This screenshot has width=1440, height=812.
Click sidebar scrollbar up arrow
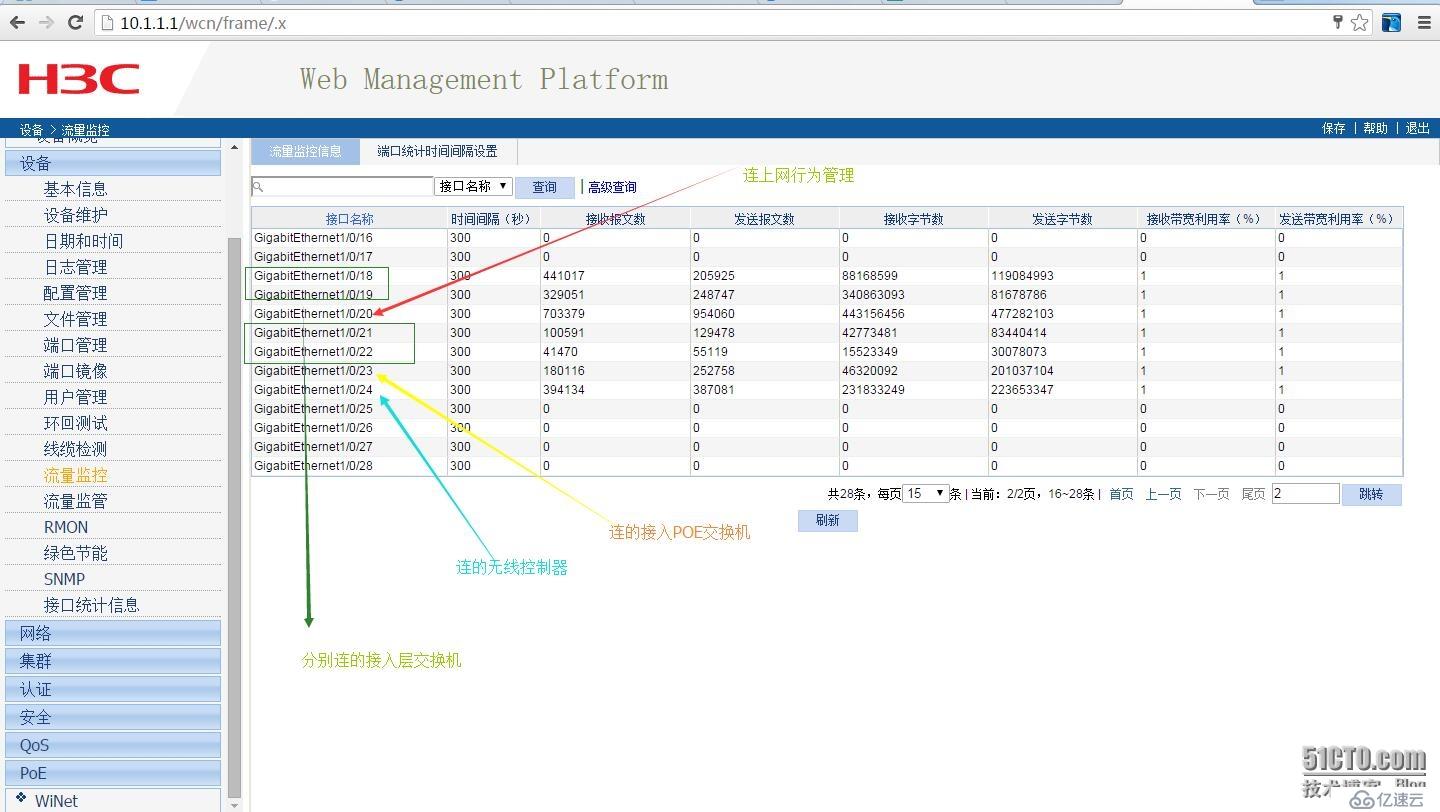tap(235, 147)
